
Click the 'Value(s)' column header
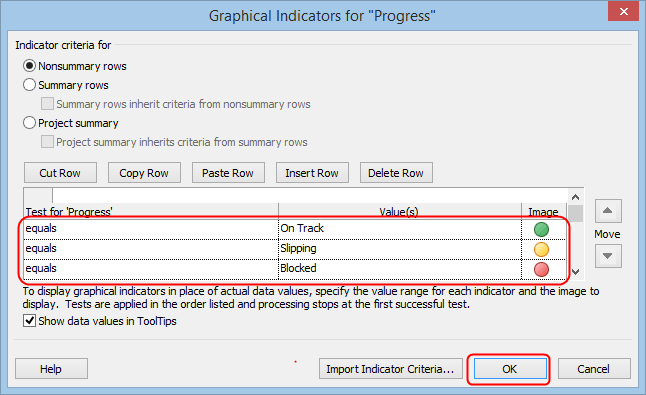(400, 211)
